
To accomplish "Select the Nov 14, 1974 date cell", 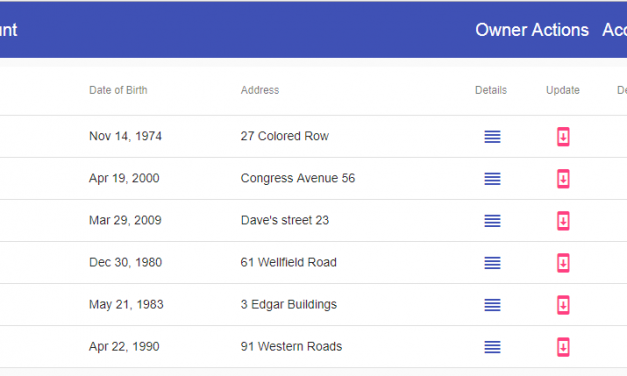I will click(x=125, y=136).
